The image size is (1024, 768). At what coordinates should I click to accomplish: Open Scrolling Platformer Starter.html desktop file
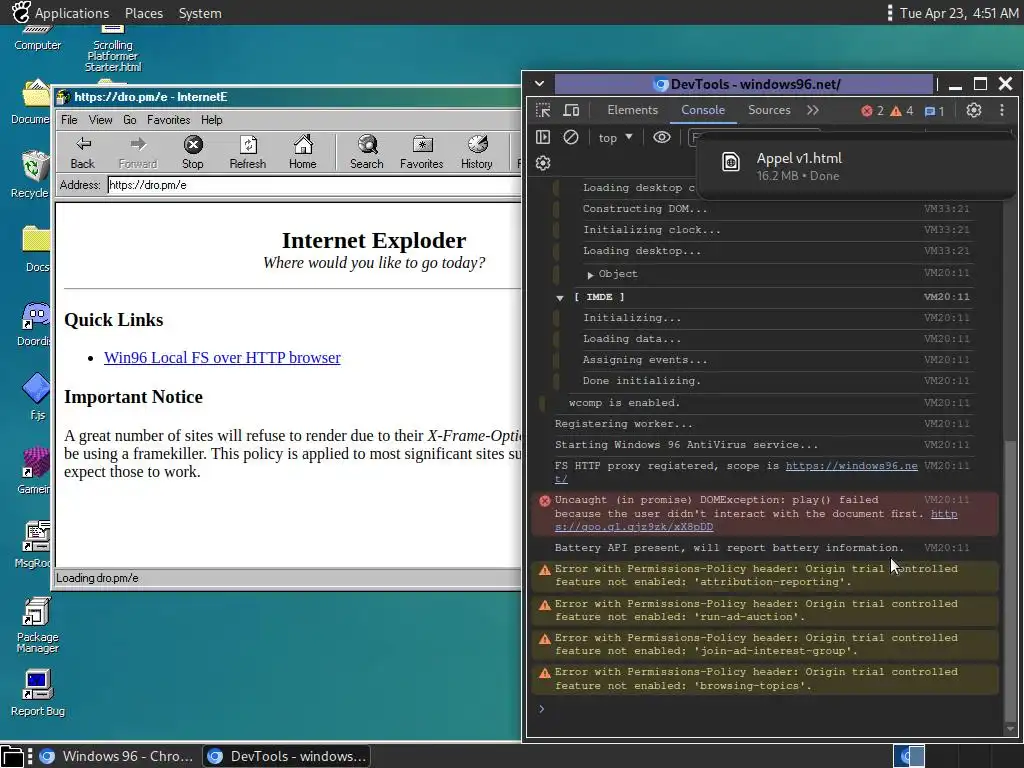click(x=112, y=50)
